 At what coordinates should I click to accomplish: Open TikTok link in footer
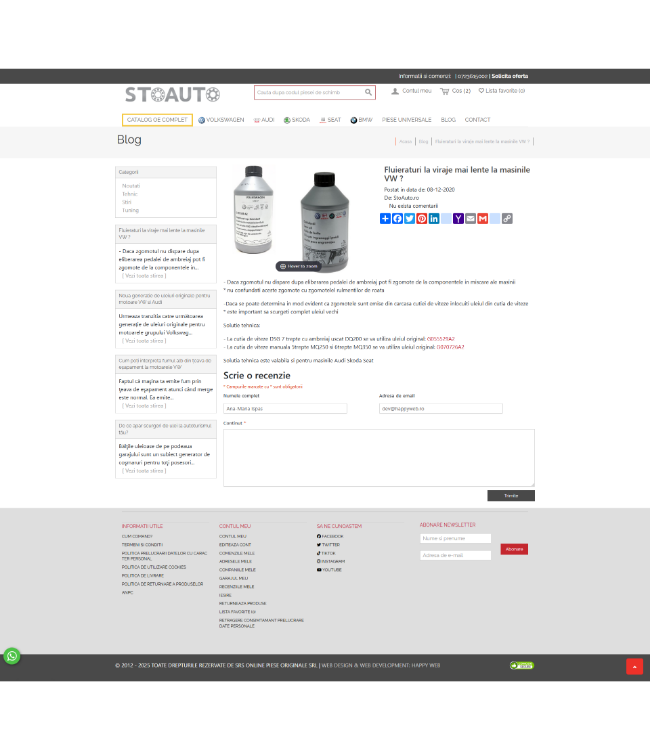tap(326, 553)
